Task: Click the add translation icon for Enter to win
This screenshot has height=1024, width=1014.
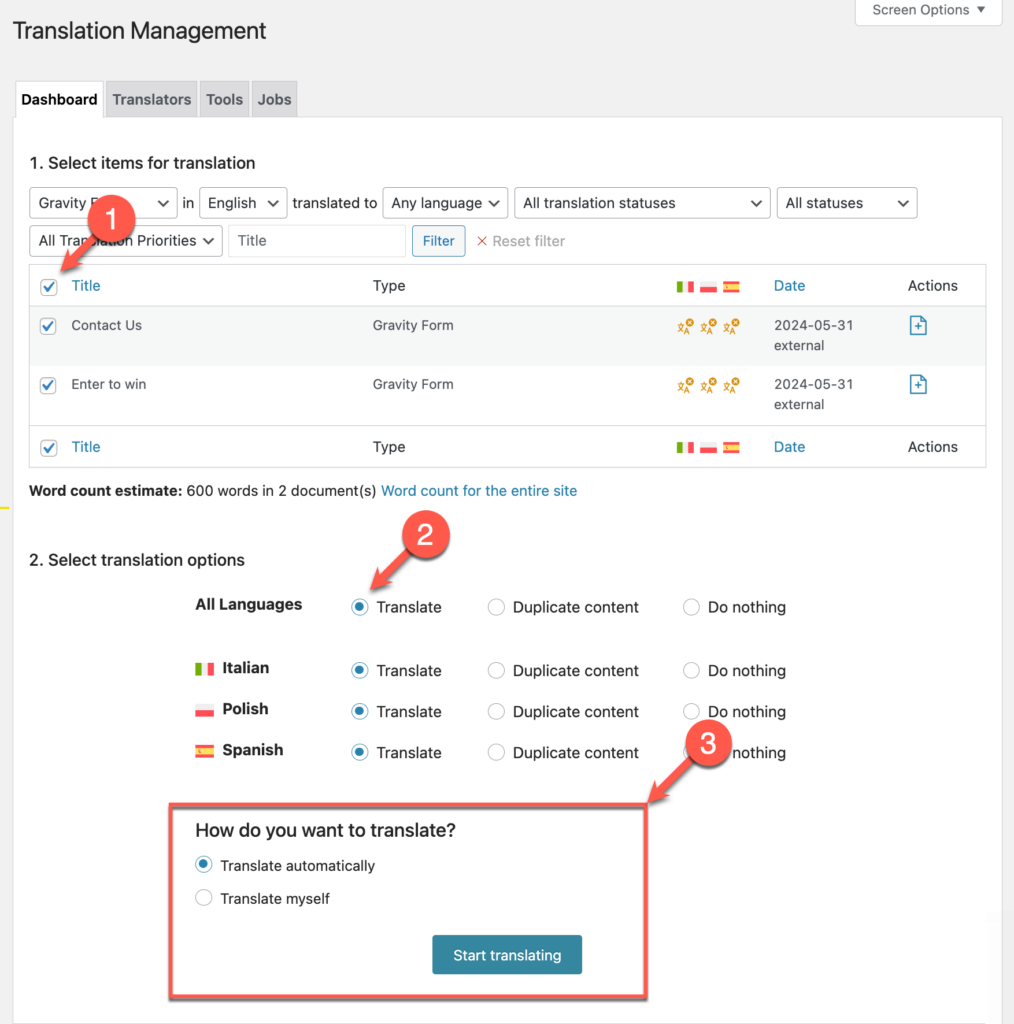Action: tap(918, 383)
